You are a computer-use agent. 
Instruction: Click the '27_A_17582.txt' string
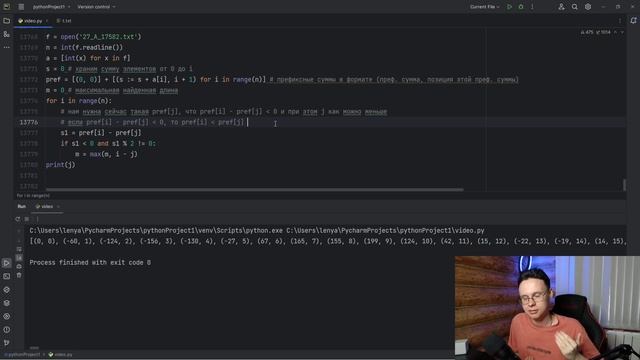(x=108, y=37)
